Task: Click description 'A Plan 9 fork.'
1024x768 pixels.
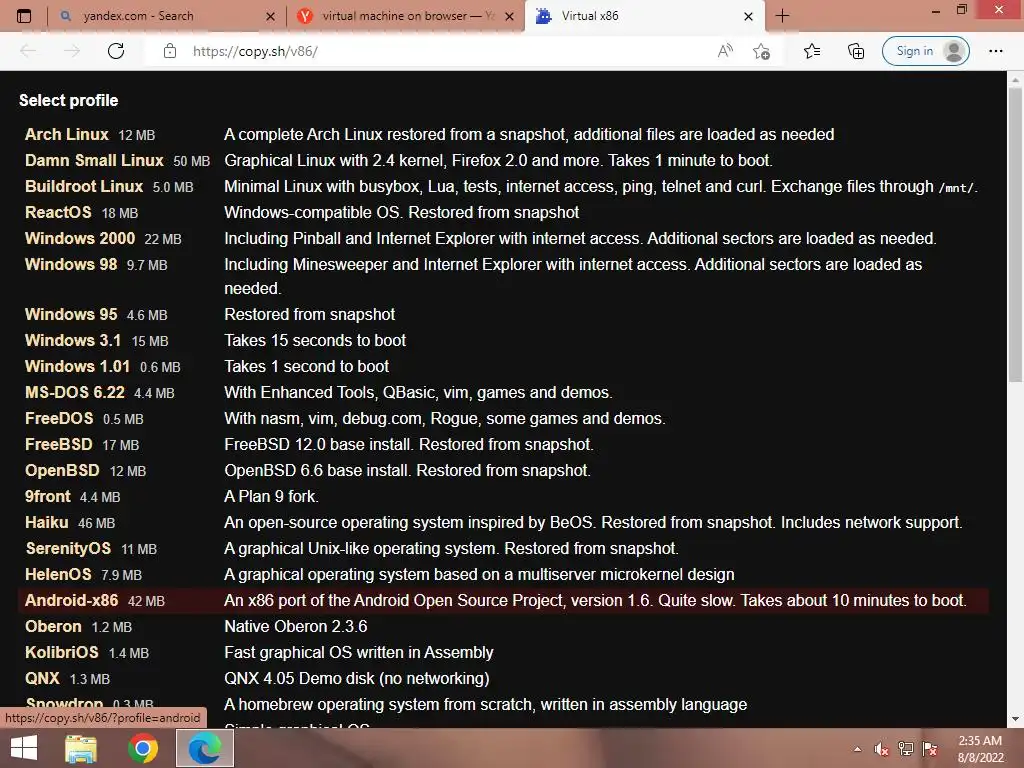Action: point(272,496)
